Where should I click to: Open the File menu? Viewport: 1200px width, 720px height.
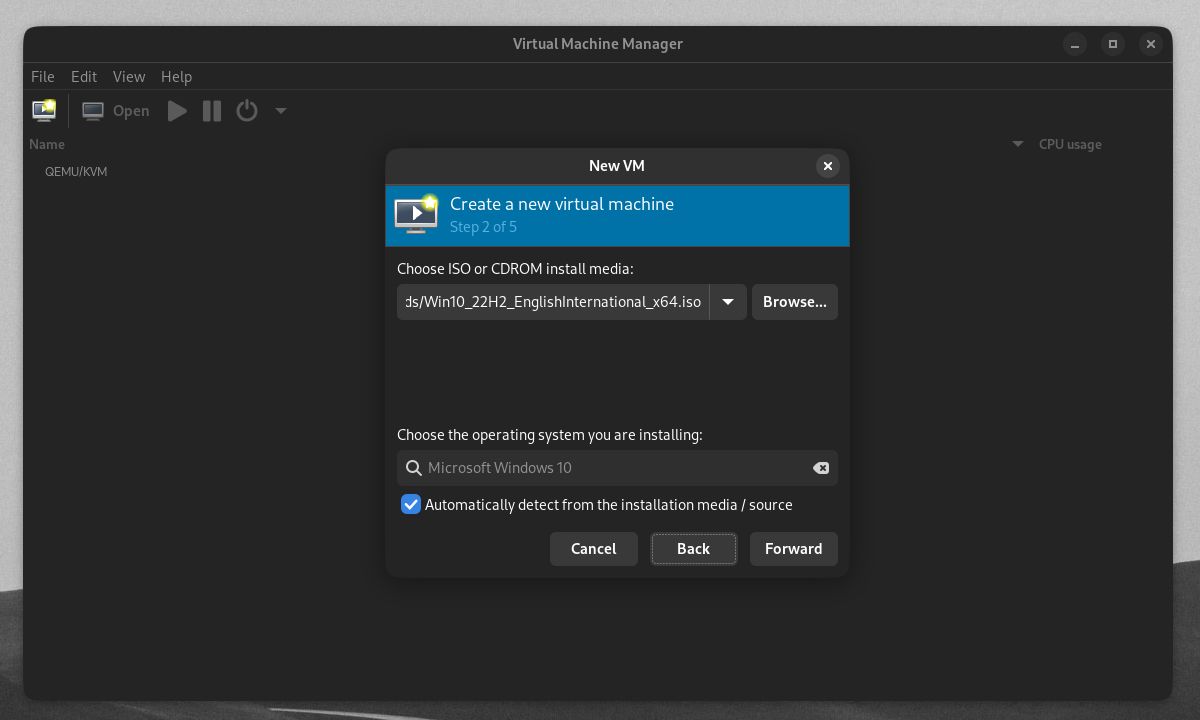click(x=42, y=76)
